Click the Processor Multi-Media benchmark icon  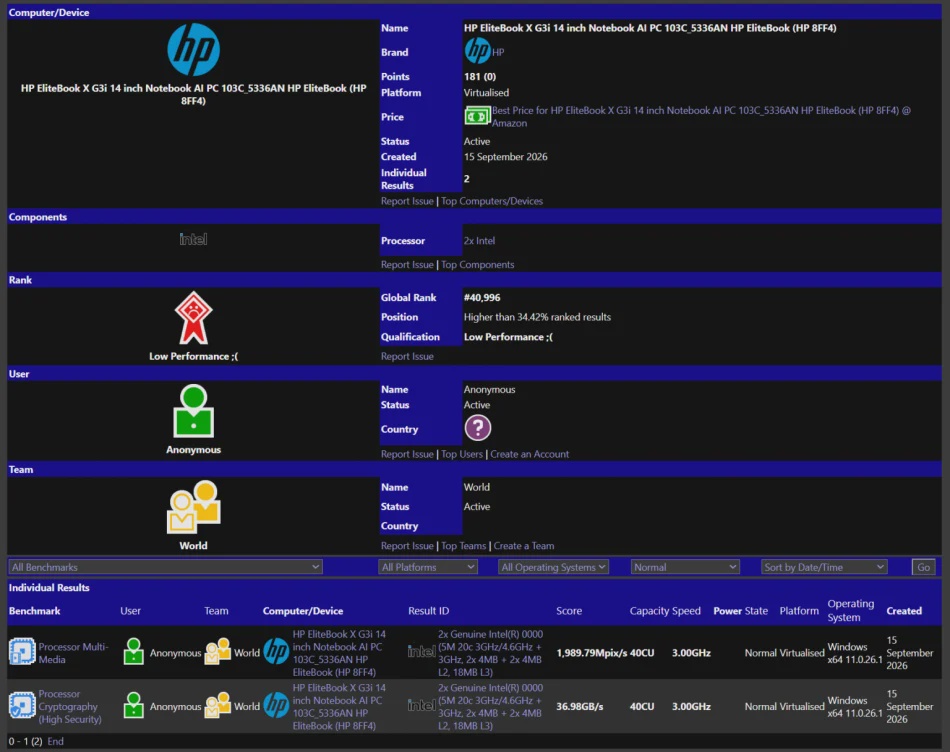click(22, 652)
